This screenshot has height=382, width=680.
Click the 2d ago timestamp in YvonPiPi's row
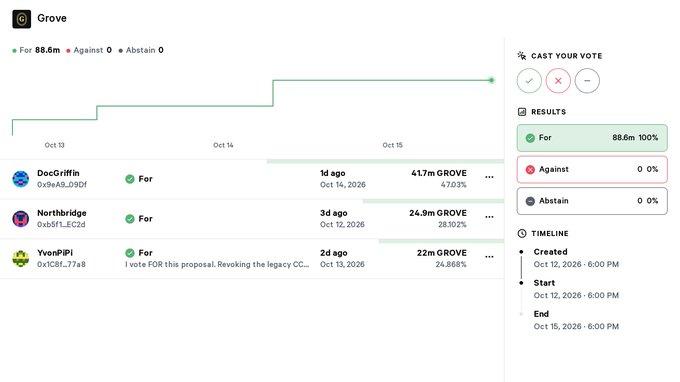pos(333,253)
